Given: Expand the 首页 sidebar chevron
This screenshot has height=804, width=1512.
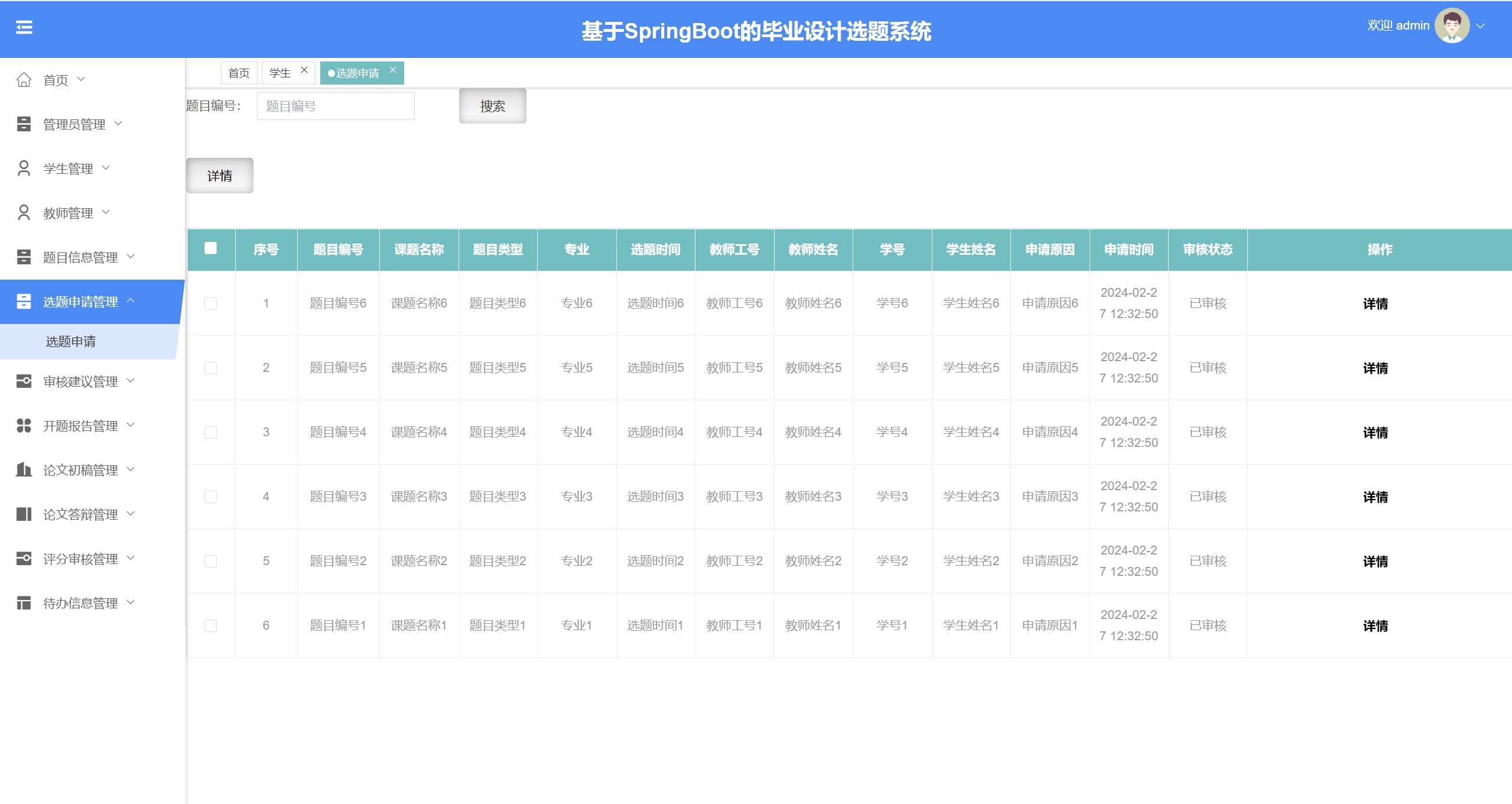Looking at the screenshot, I should [x=82, y=79].
